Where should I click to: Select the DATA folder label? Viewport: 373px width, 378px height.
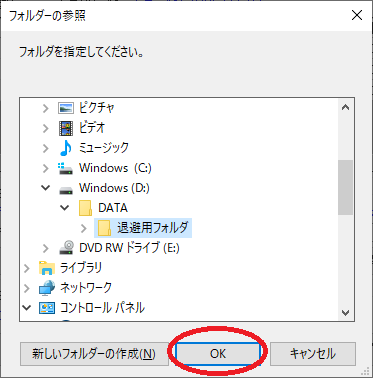[113, 208]
